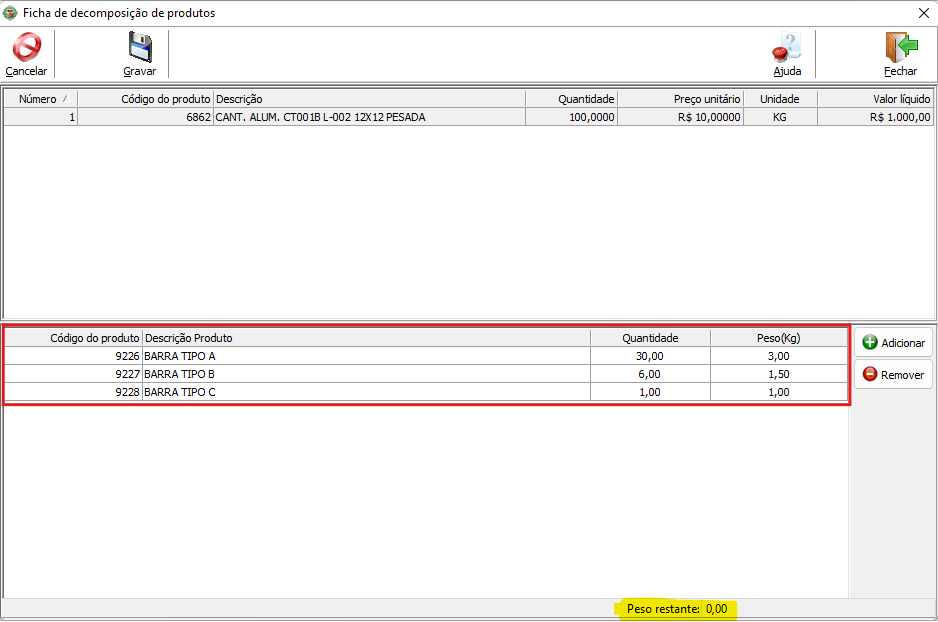This screenshot has width=938, height=622.
Task: Sort by the Número column header
Action: 38,99
